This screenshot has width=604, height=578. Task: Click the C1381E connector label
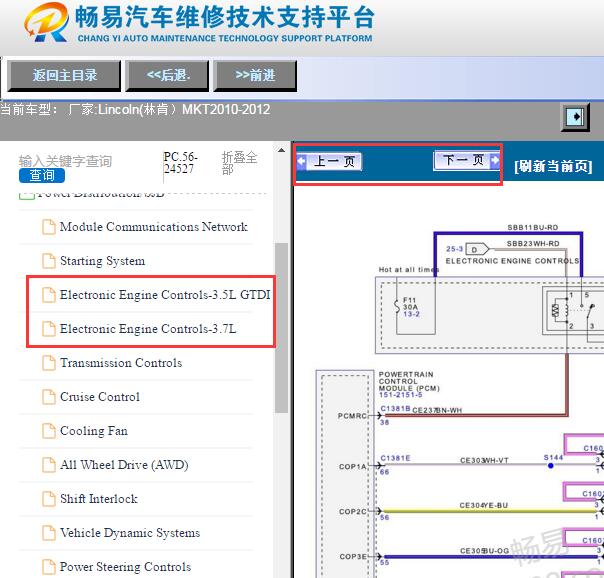click(395, 458)
